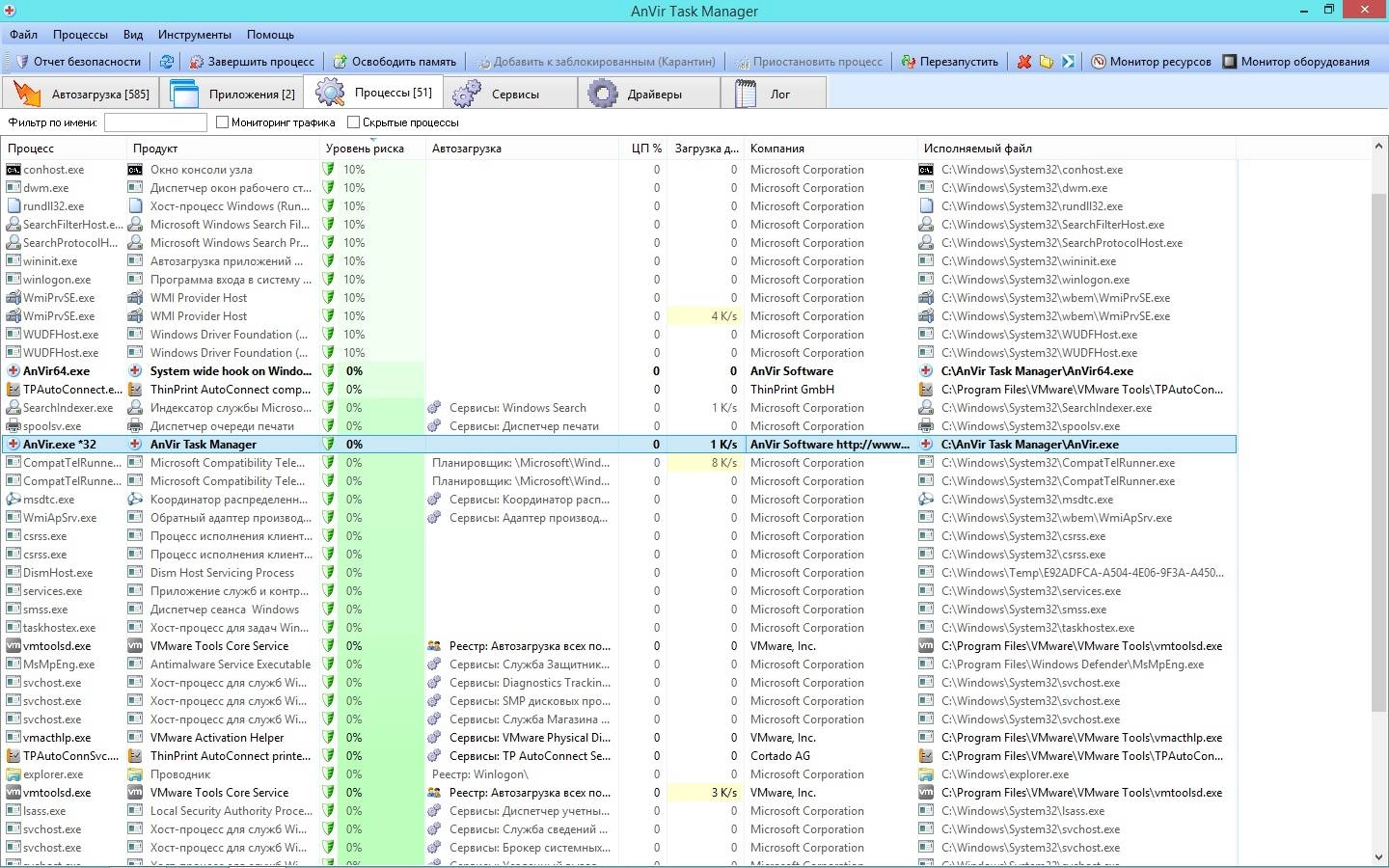Click the Приложения tab's window icon

pyautogui.click(x=184, y=94)
